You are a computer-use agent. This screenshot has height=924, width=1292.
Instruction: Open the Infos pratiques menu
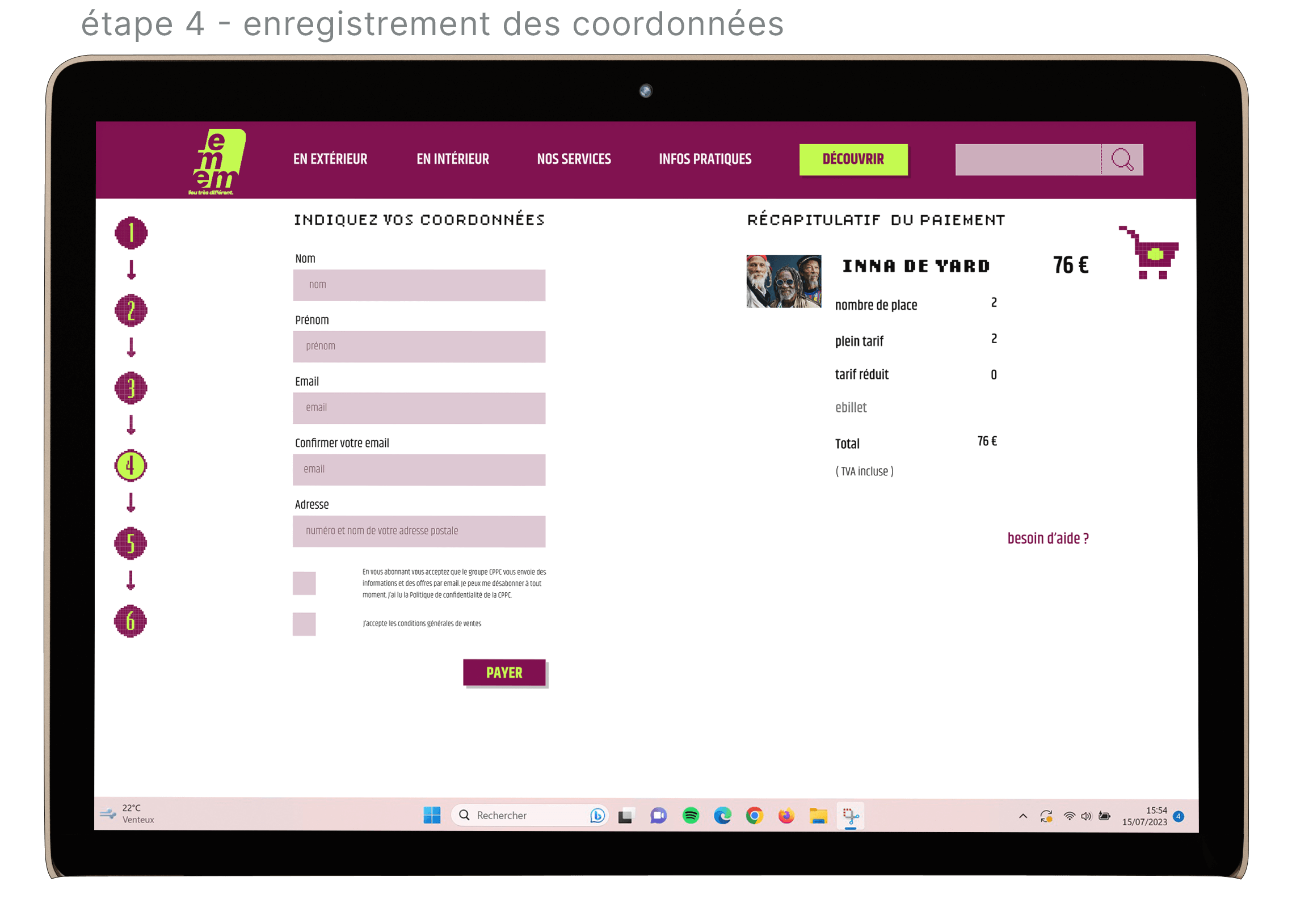point(705,159)
